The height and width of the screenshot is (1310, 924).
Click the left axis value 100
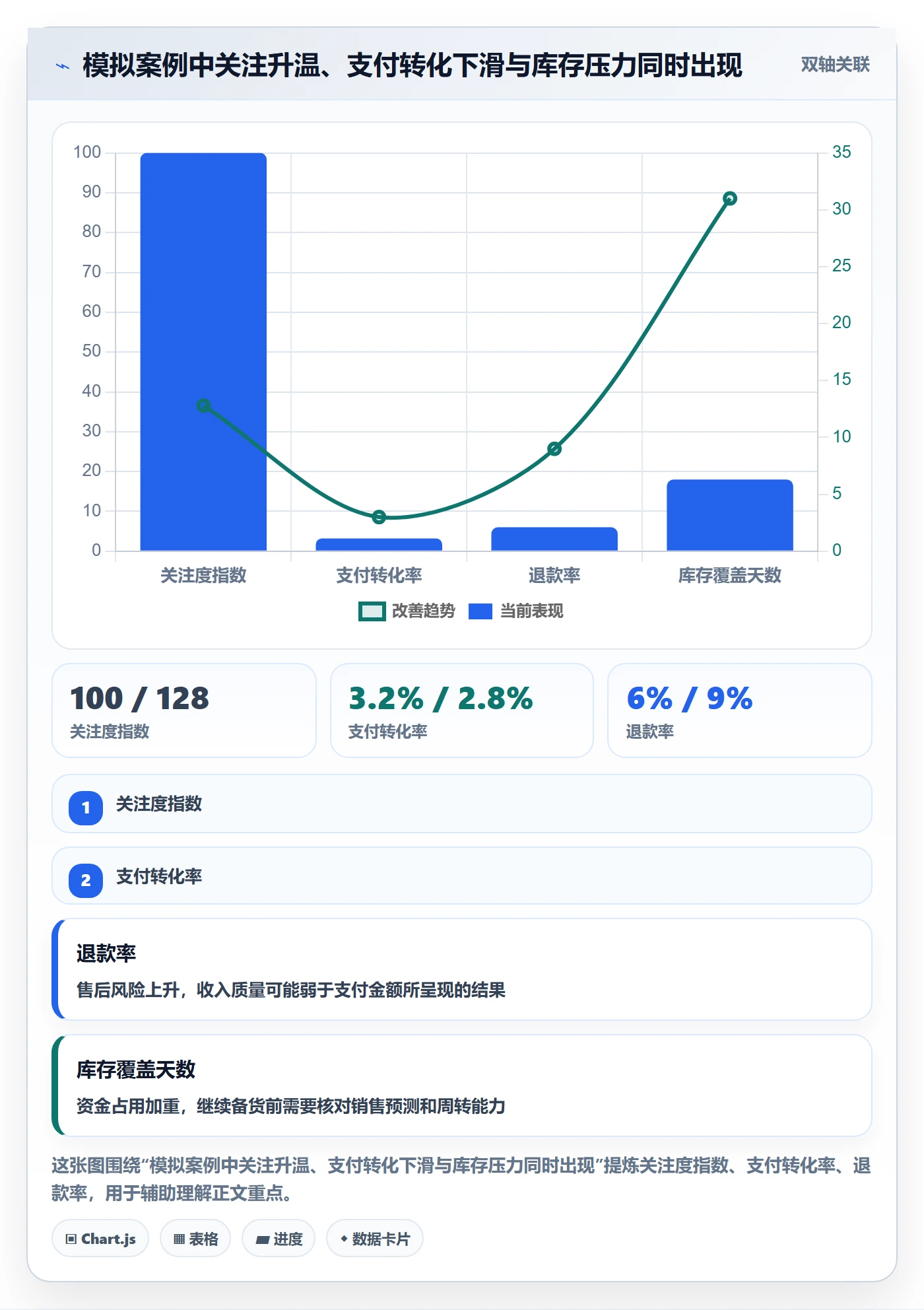click(x=87, y=153)
